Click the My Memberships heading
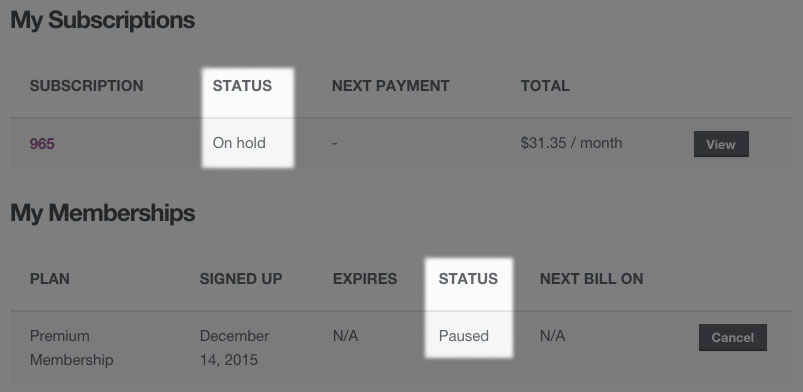Screen dimensions: 803x392 [x=102, y=213]
